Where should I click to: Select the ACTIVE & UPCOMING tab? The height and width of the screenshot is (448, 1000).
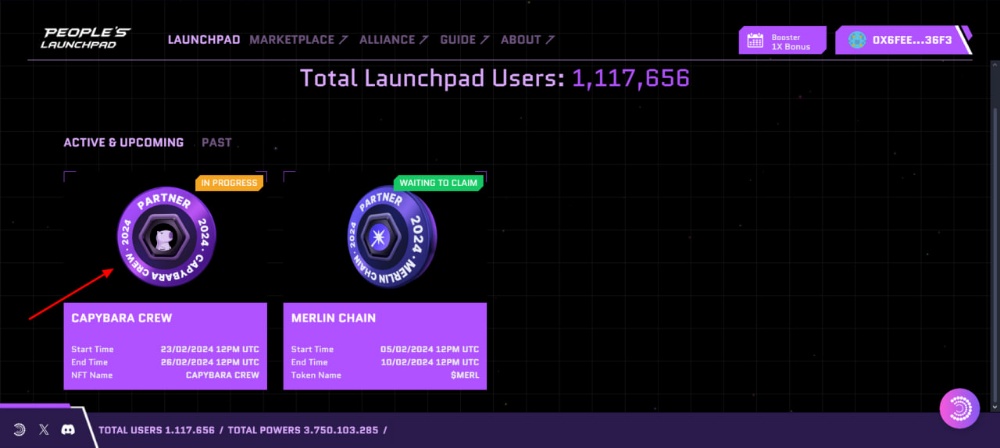coord(124,143)
